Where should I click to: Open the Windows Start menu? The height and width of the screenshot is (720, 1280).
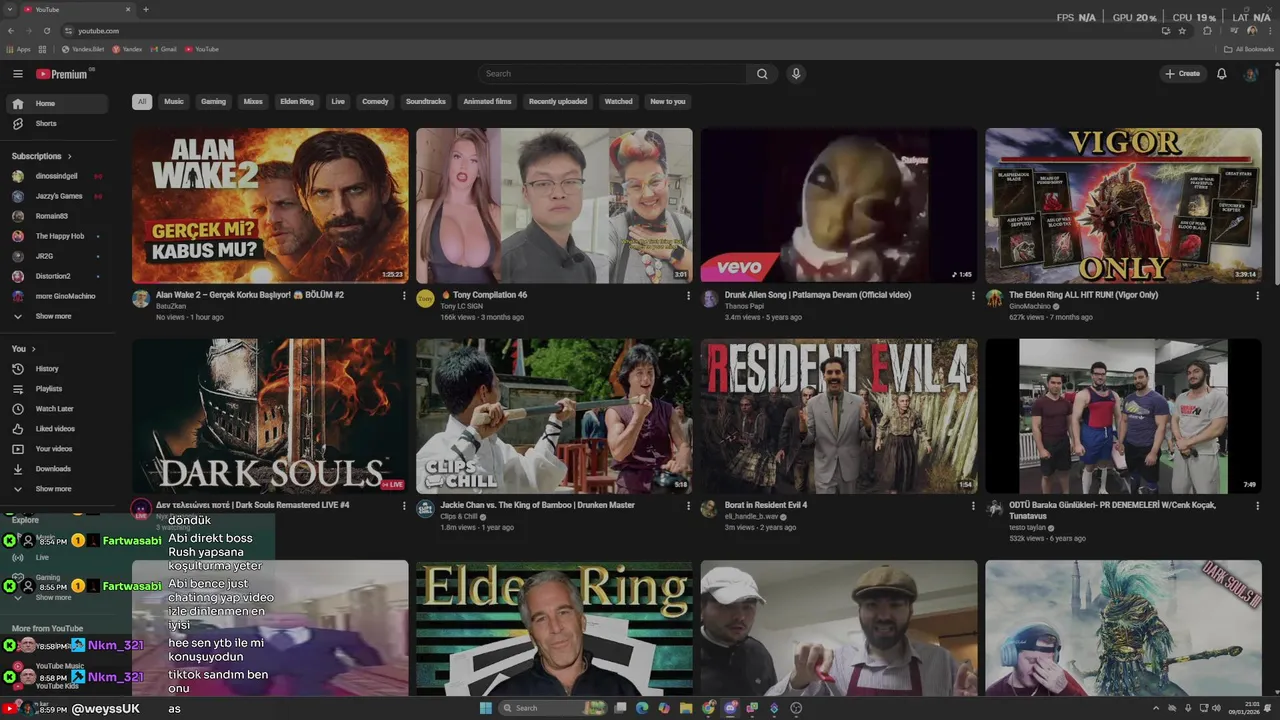pos(486,708)
